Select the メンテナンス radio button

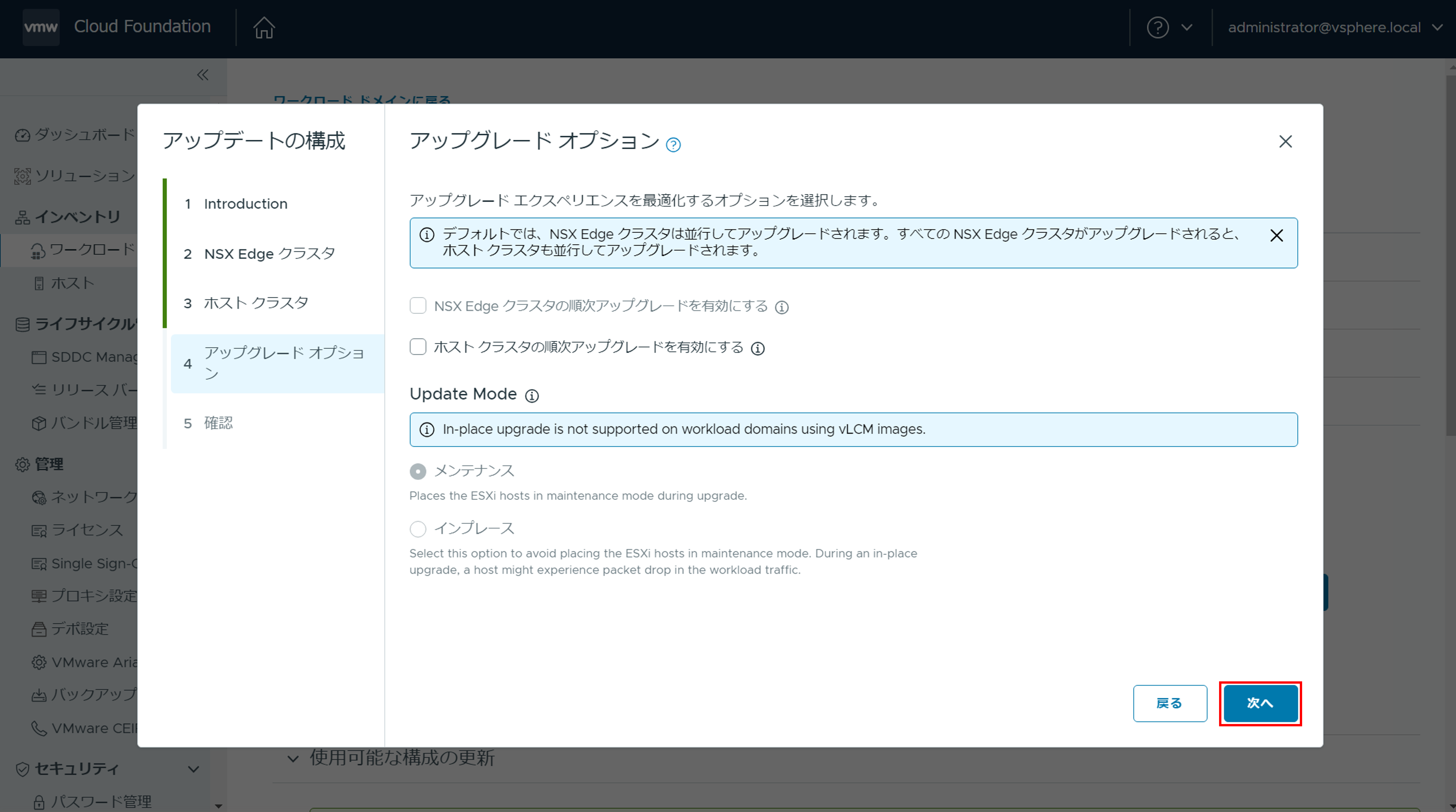click(x=418, y=471)
